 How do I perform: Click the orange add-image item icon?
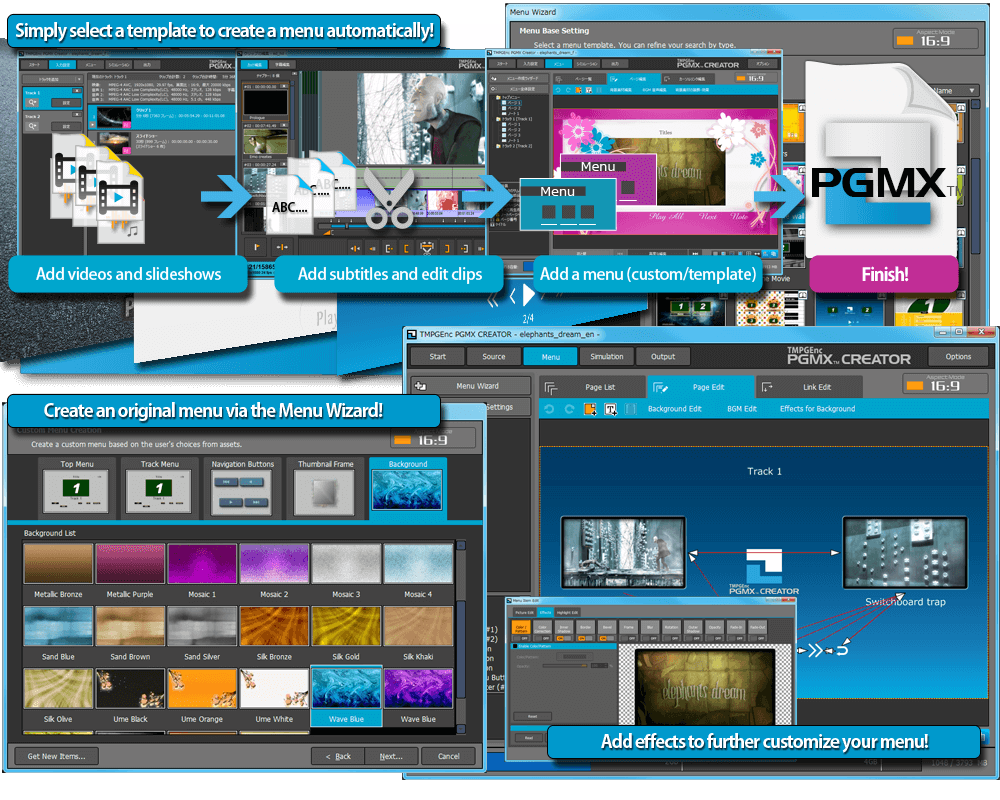pyautogui.click(x=590, y=409)
